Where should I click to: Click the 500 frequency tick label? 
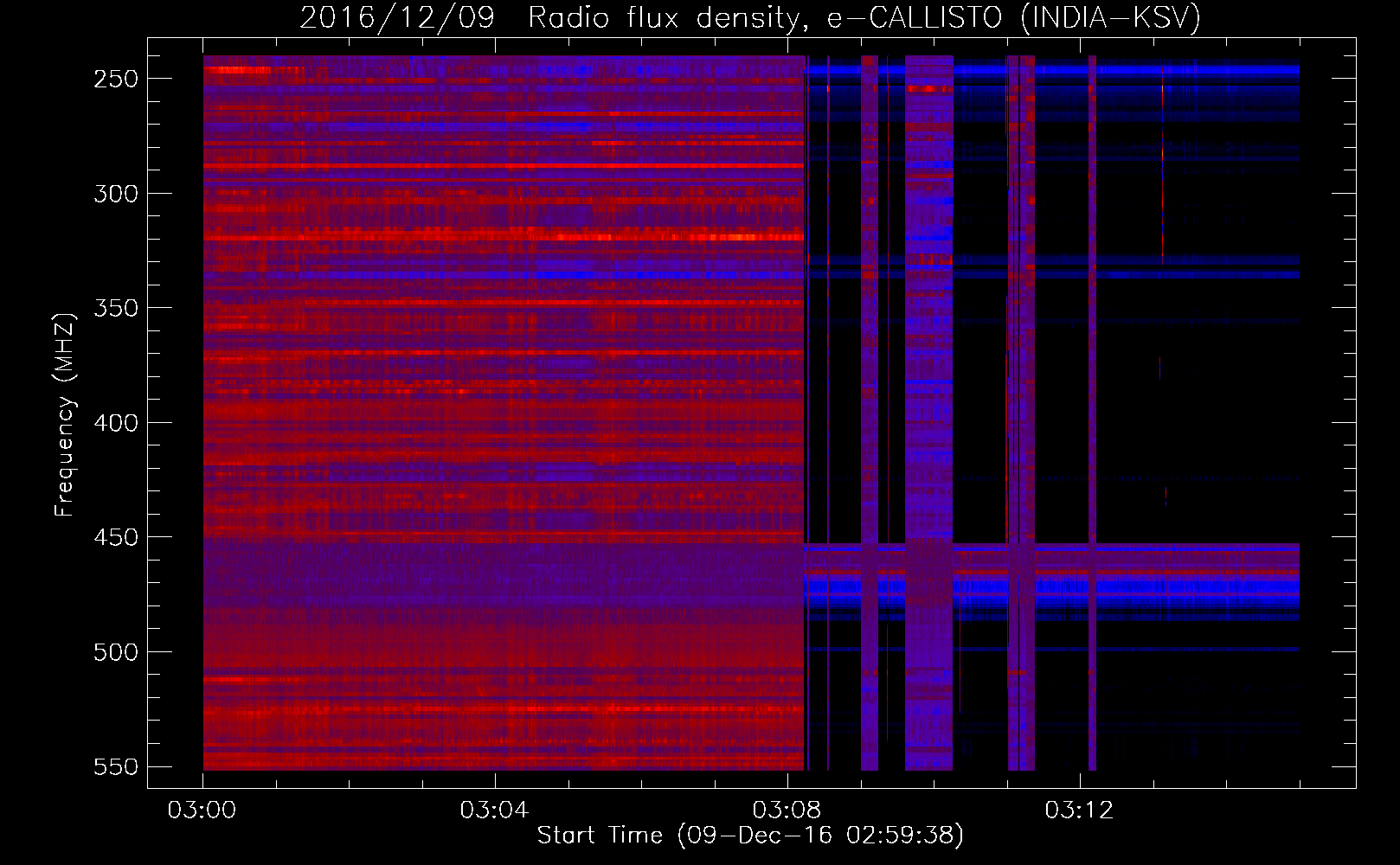[x=116, y=652]
